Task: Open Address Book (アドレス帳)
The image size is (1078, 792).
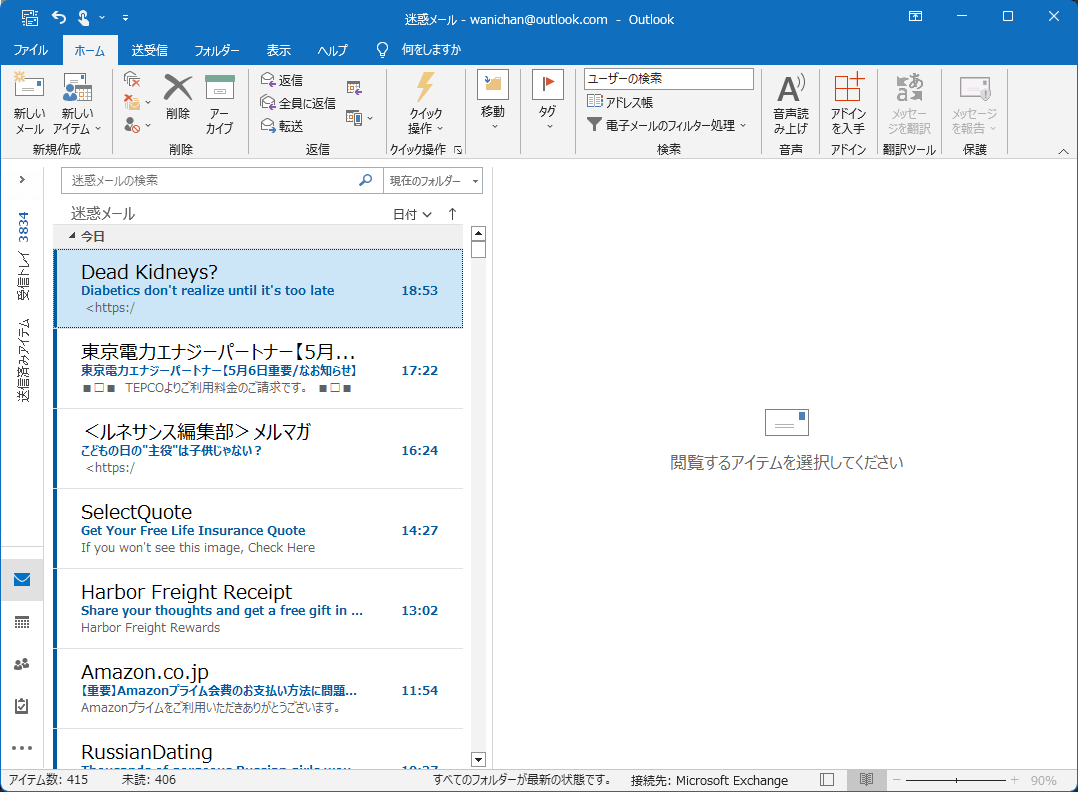Action: [x=620, y=102]
